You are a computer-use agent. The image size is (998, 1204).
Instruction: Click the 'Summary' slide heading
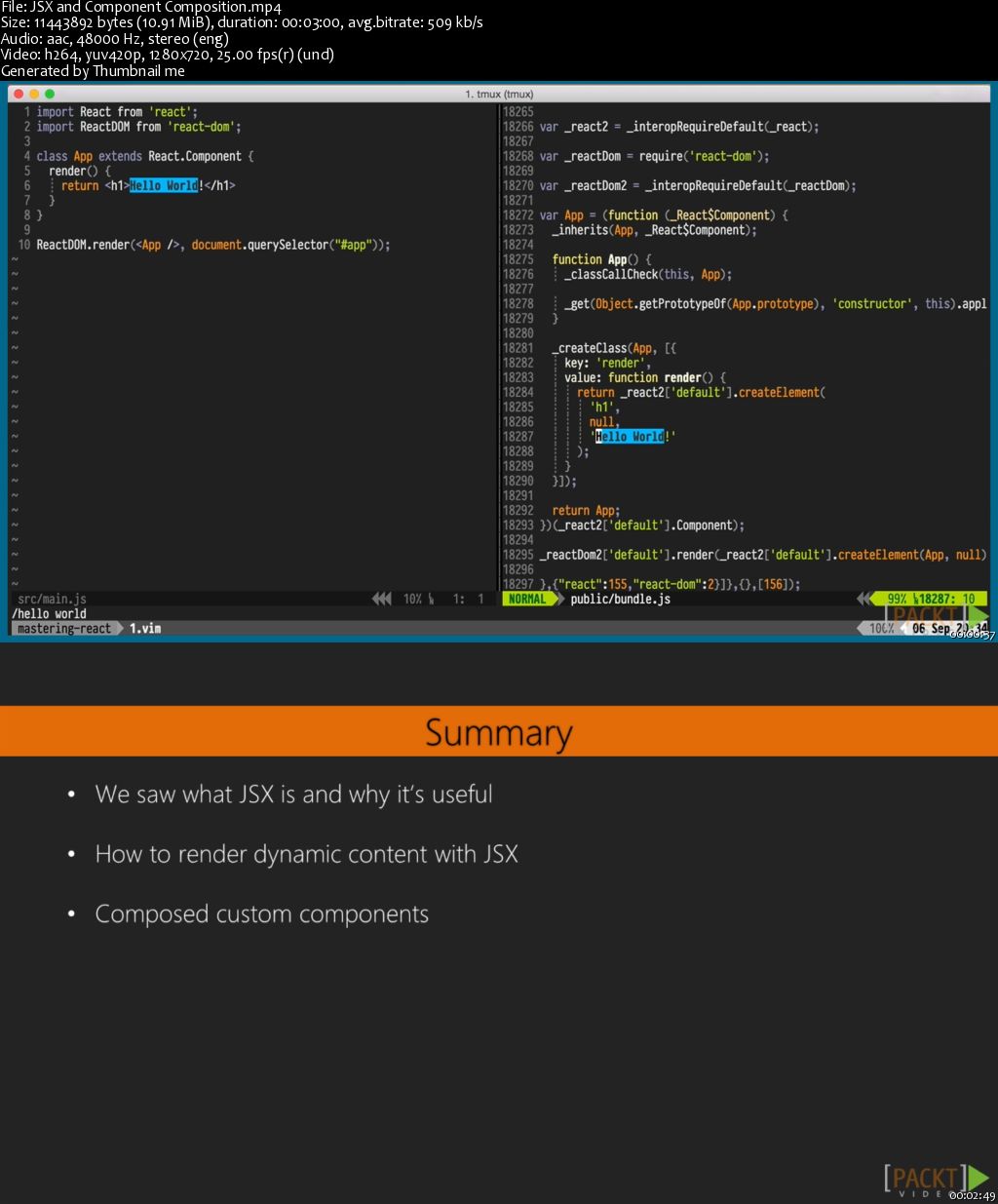click(x=499, y=733)
